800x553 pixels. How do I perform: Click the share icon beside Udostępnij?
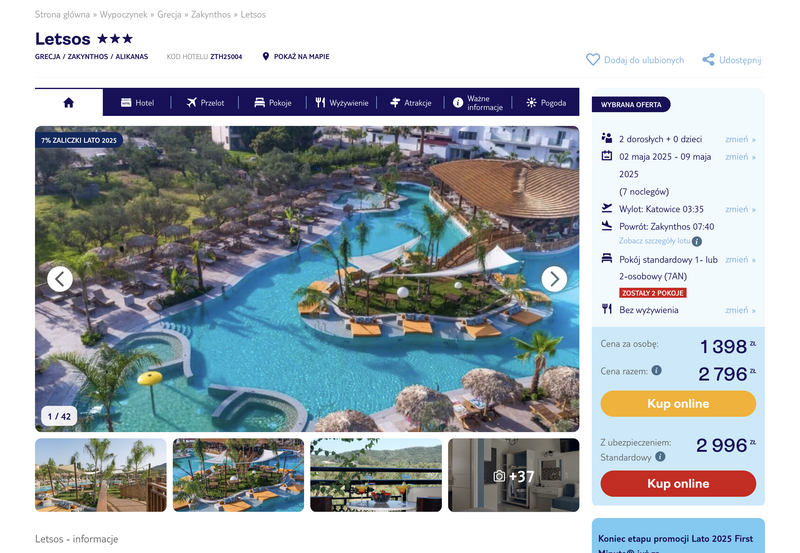(708, 60)
